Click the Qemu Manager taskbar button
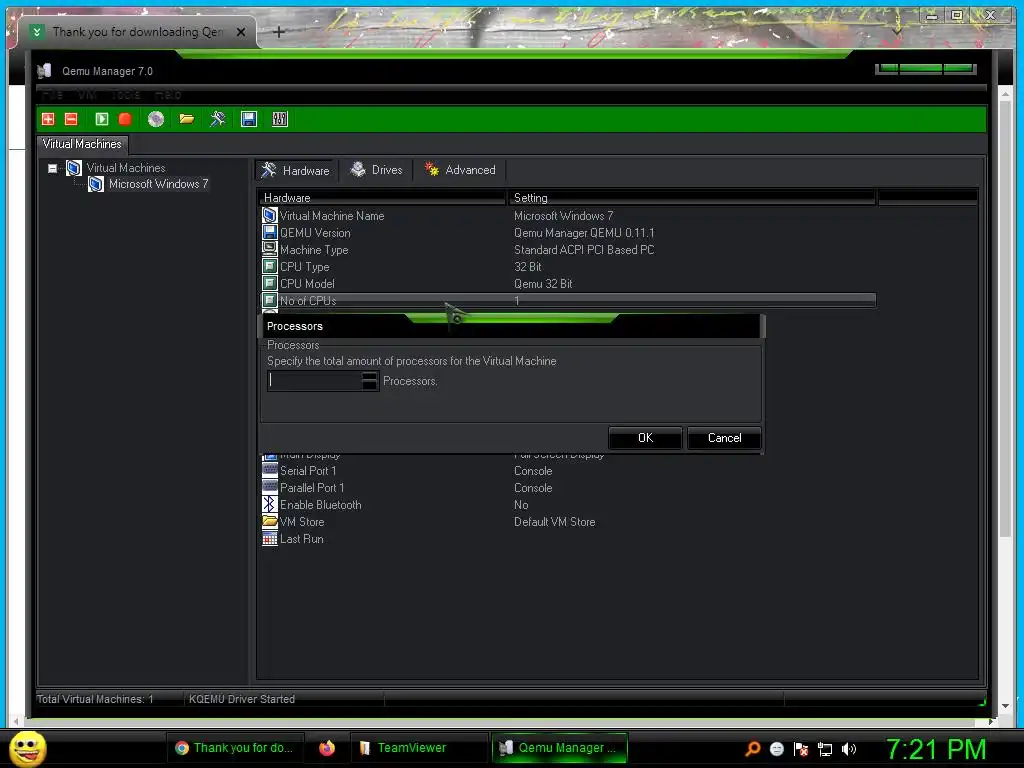 pyautogui.click(x=559, y=748)
